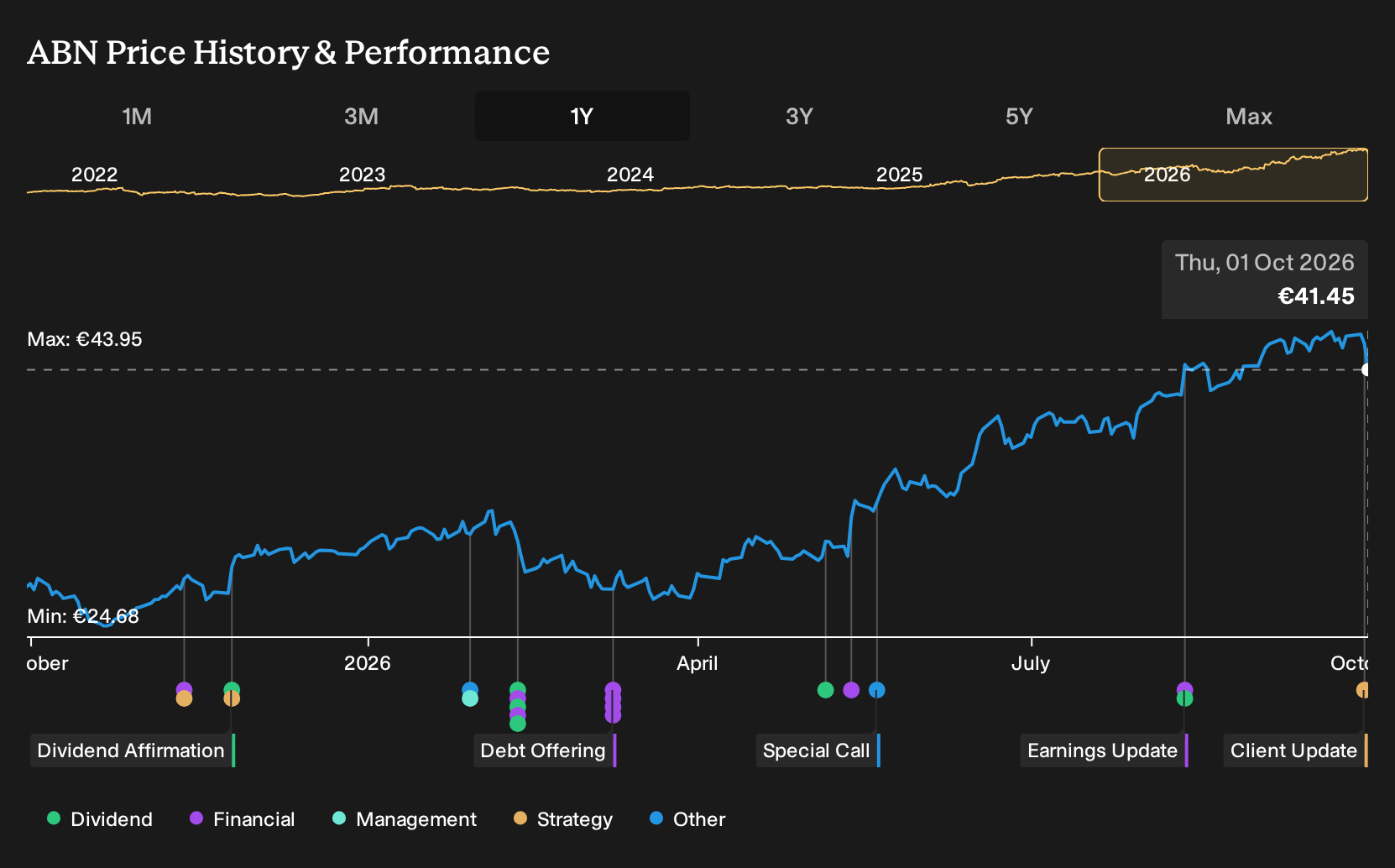Select the orange dot above Client Update
This screenshot has width=1395, height=868.
(1363, 690)
